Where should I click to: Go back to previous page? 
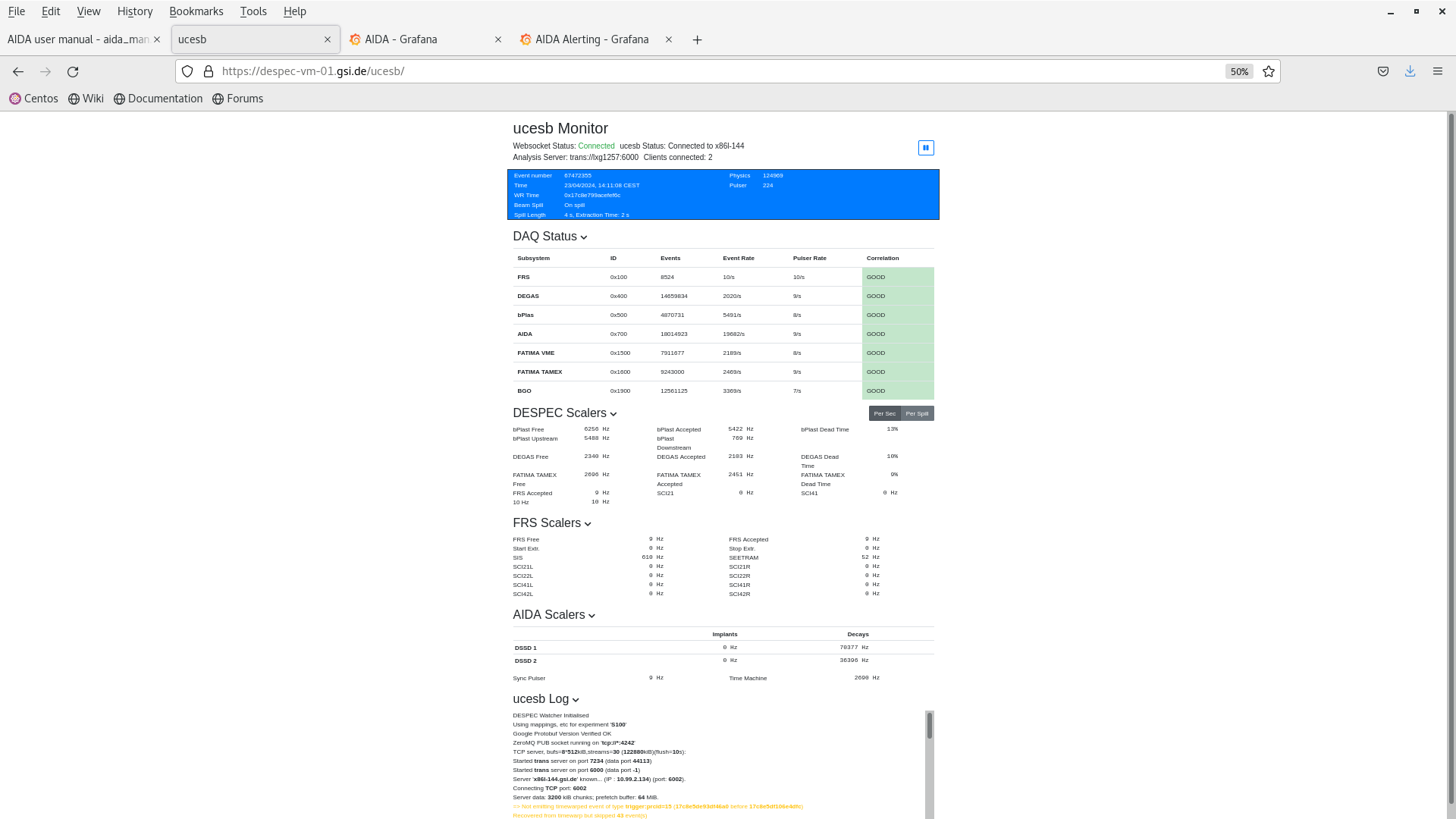18,72
